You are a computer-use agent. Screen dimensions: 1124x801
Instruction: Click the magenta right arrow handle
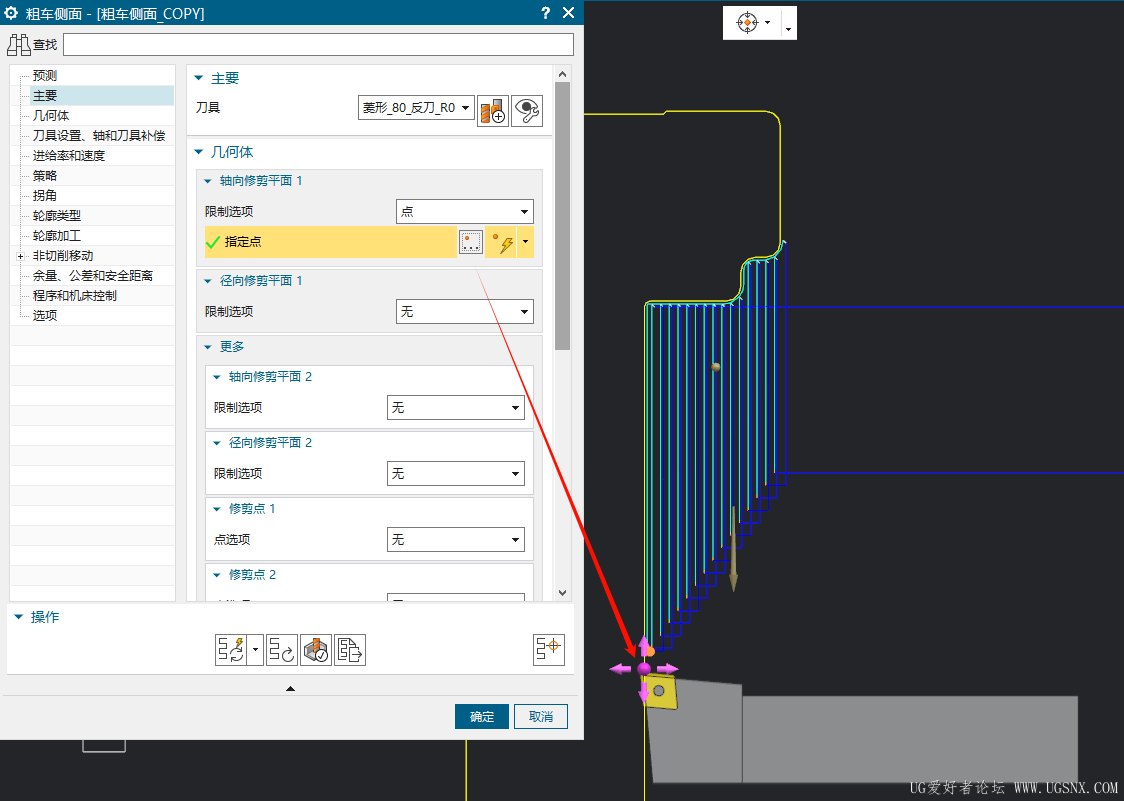667,668
